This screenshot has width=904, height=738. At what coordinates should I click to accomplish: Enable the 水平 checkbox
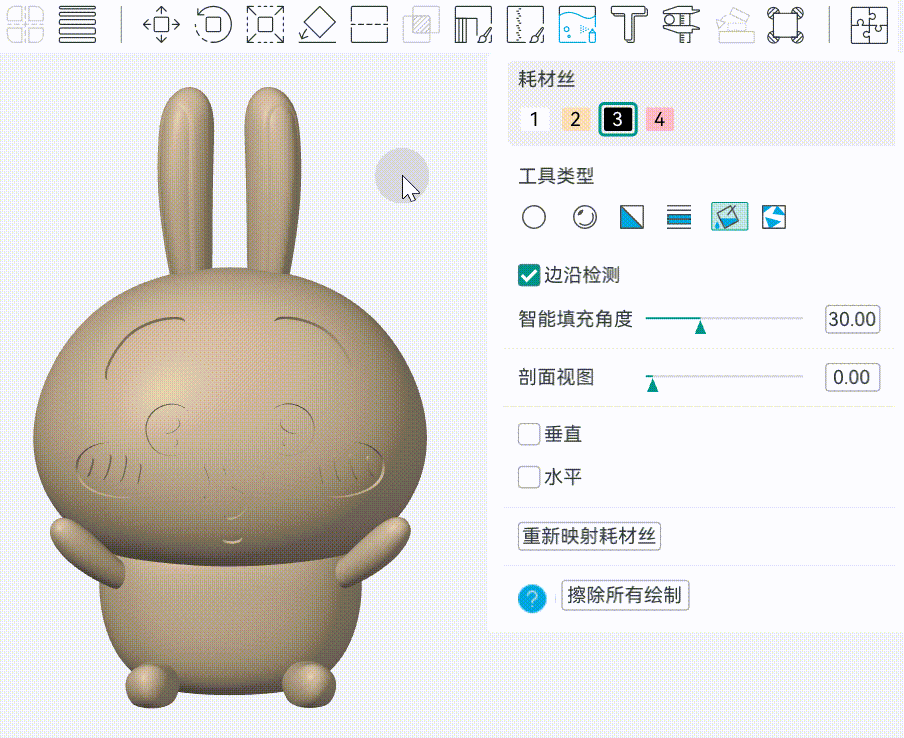tap(529, 477)
